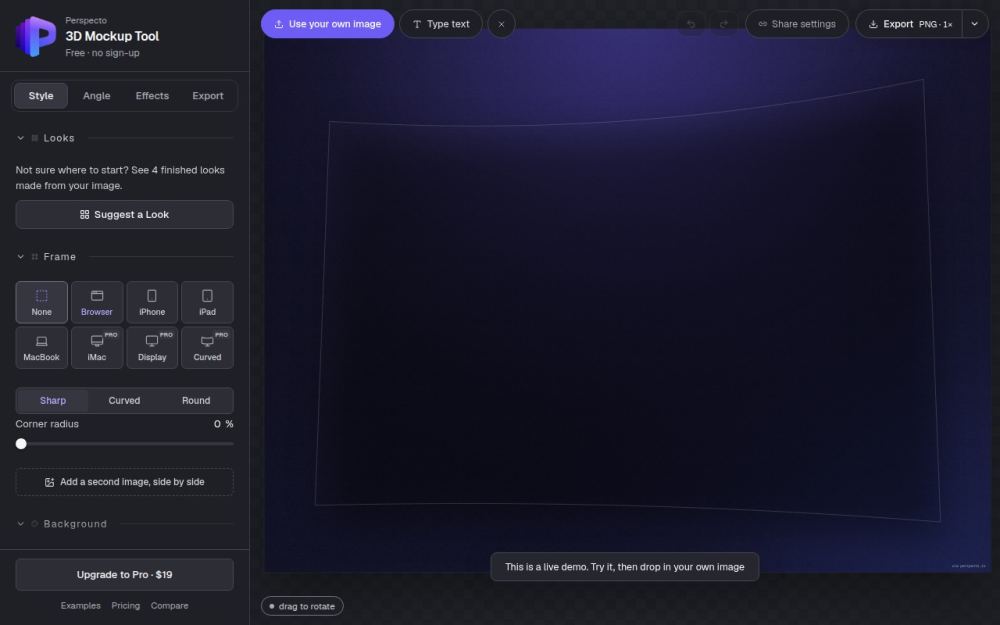Choose the Browser frame

click(x=97, y=302)
